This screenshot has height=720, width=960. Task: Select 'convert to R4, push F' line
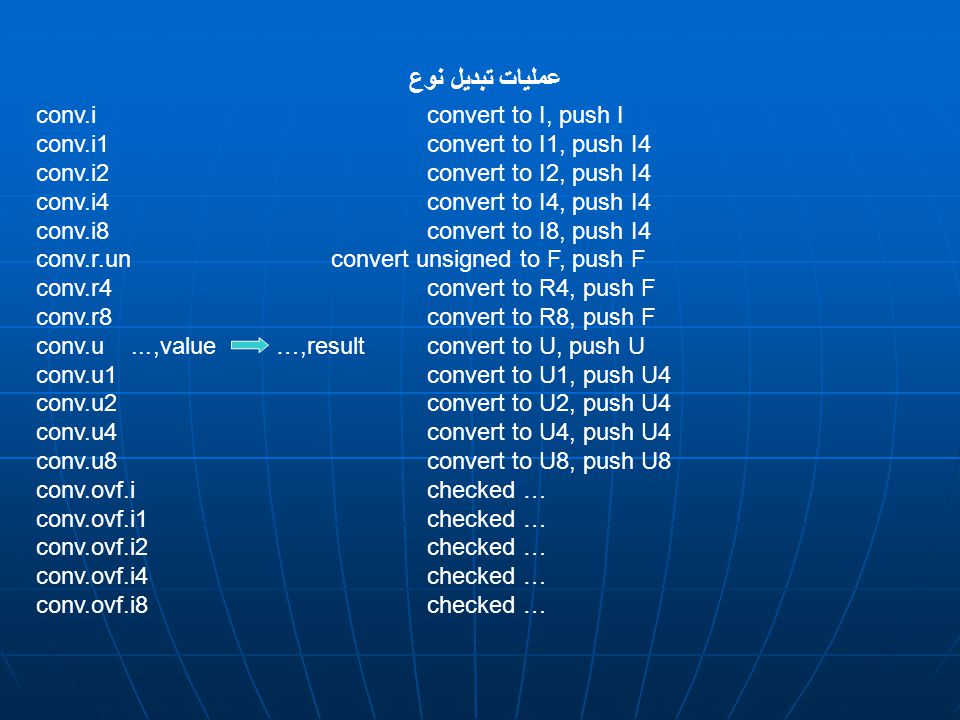pos(541,288)
